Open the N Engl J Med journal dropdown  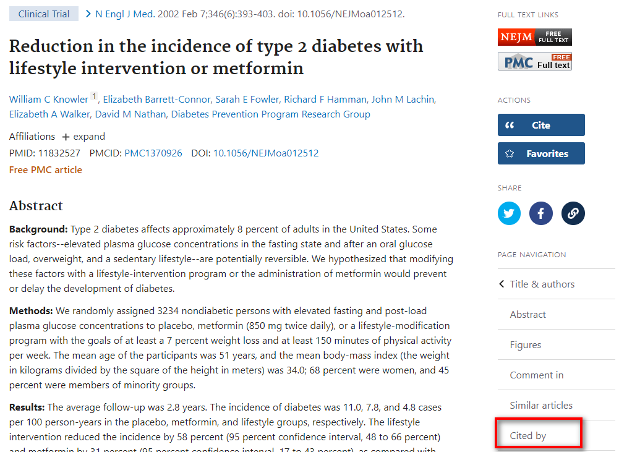click(x=125, y=14)
